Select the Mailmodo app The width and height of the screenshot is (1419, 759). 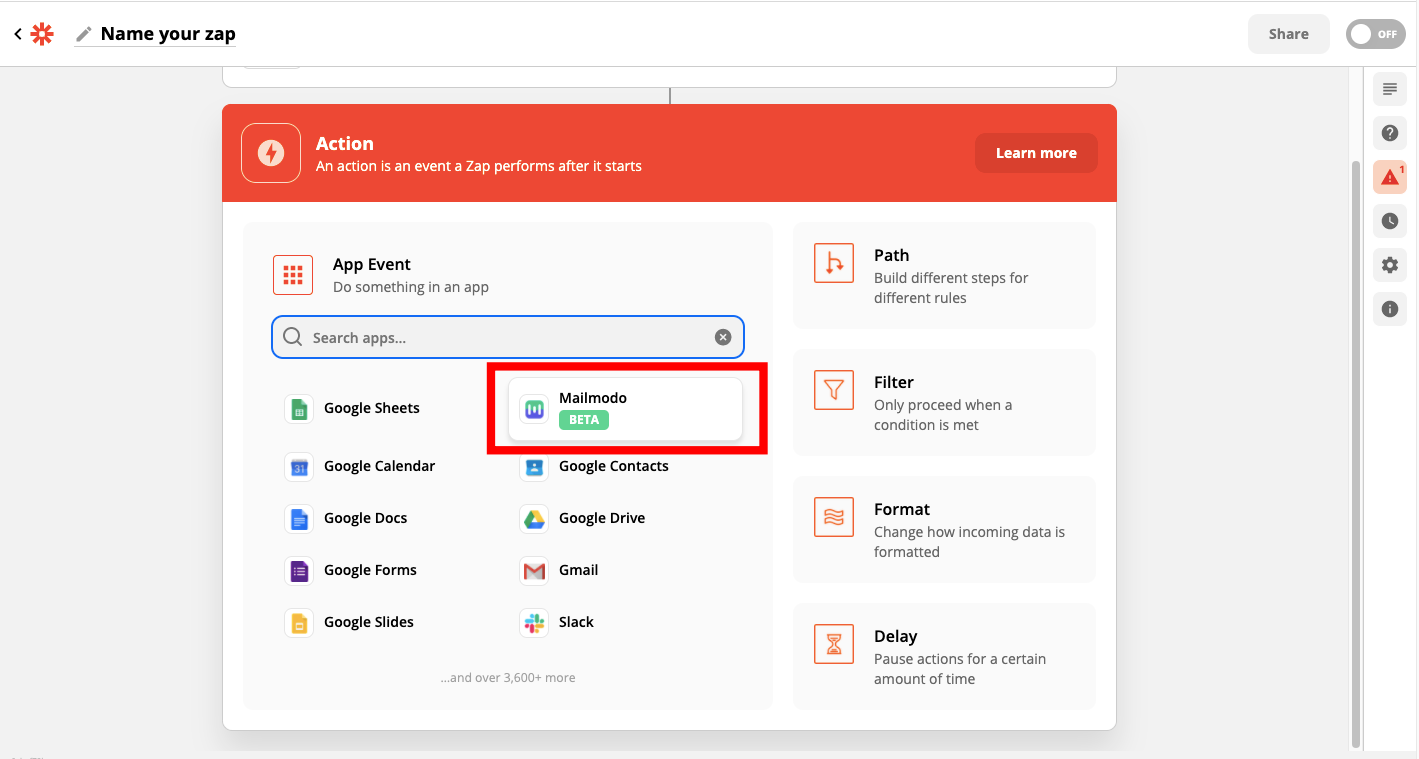pos(625,409)
